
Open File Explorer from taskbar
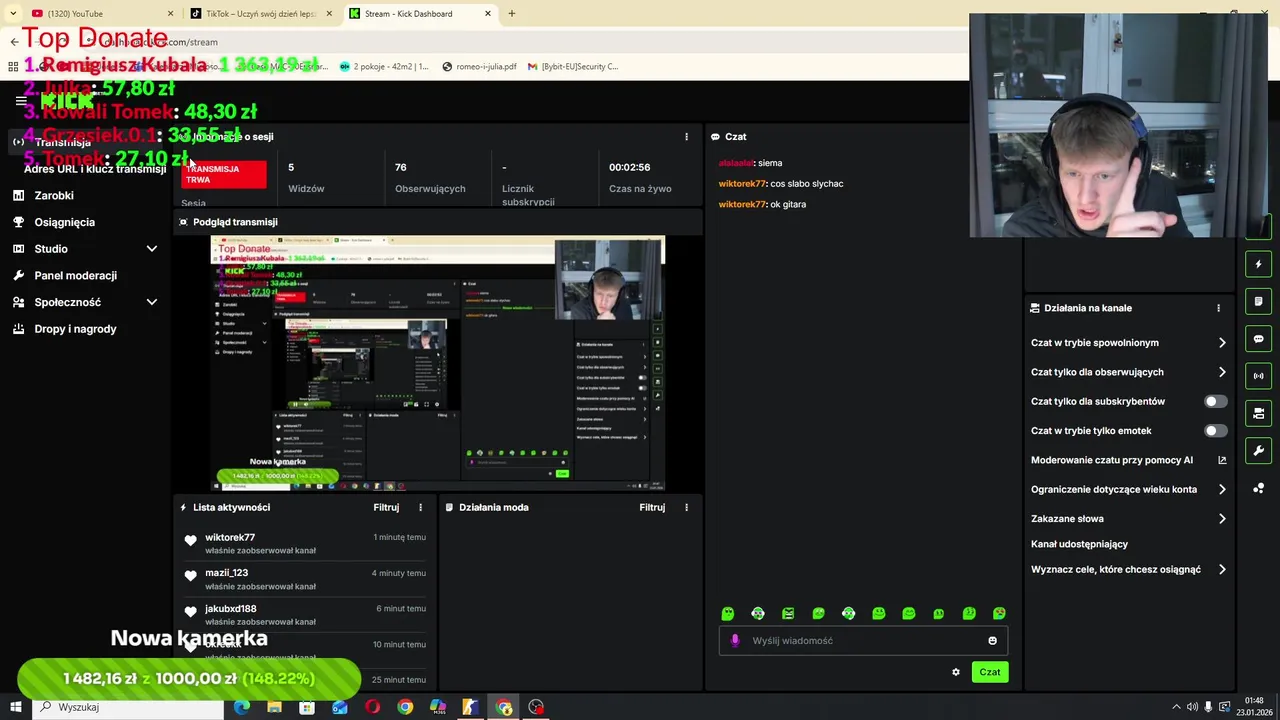274,707
